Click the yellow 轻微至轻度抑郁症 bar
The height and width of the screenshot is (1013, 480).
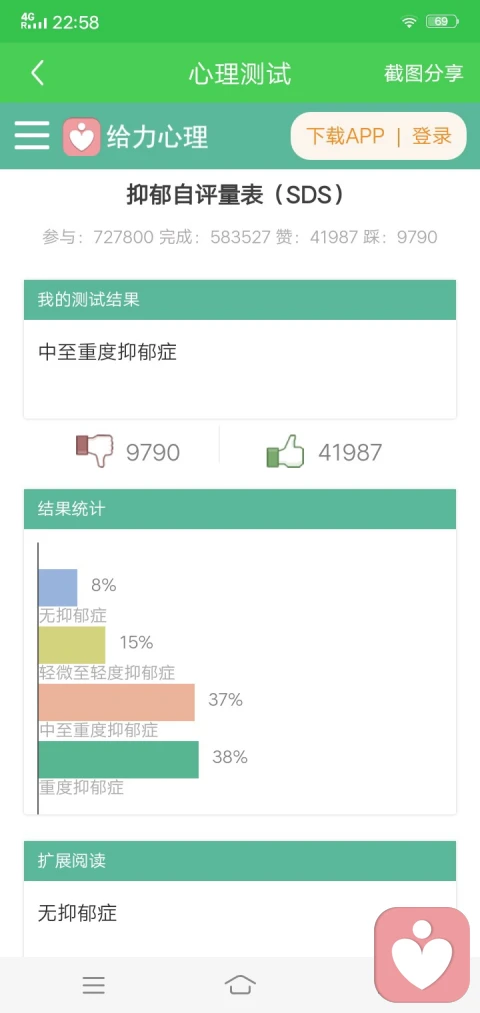[72, 644]
